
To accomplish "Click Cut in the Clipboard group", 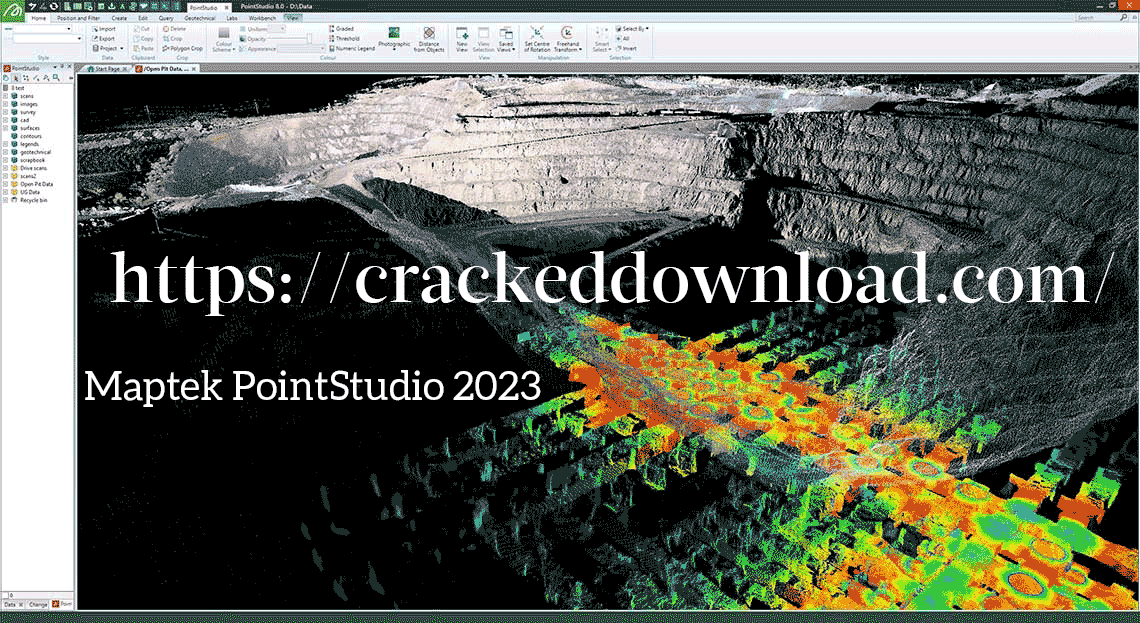I will (x=141, y=29).
